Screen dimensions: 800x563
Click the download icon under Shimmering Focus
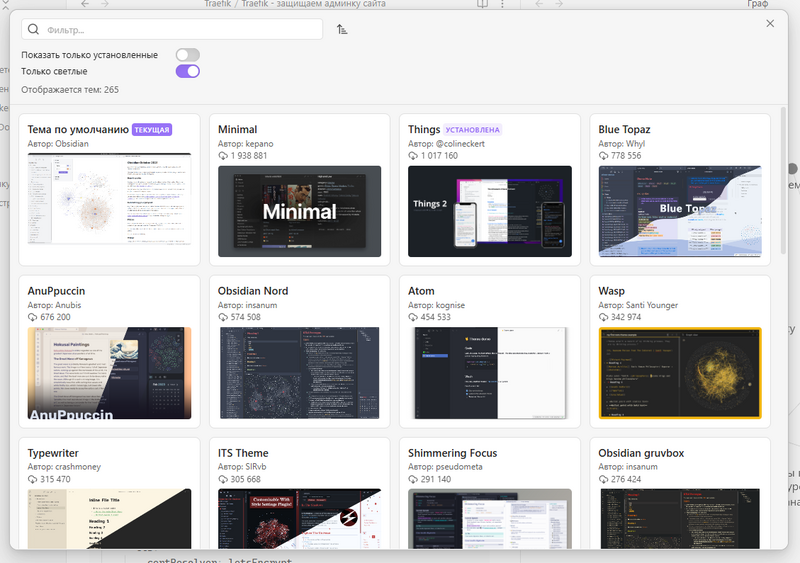point(413,479)
